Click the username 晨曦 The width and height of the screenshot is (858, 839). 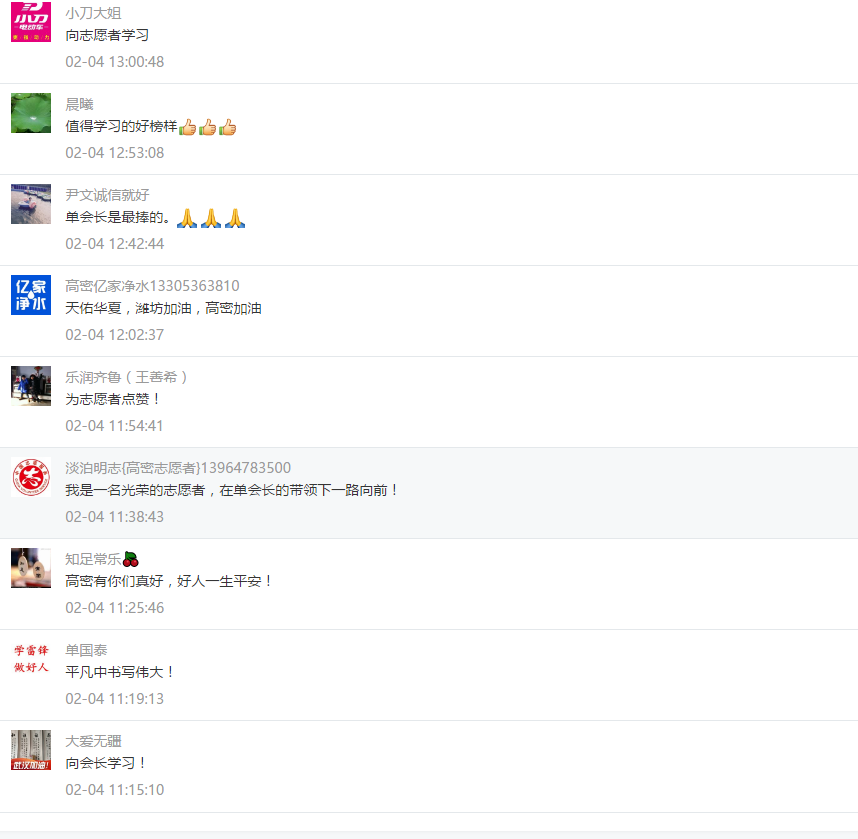[79, 104]
